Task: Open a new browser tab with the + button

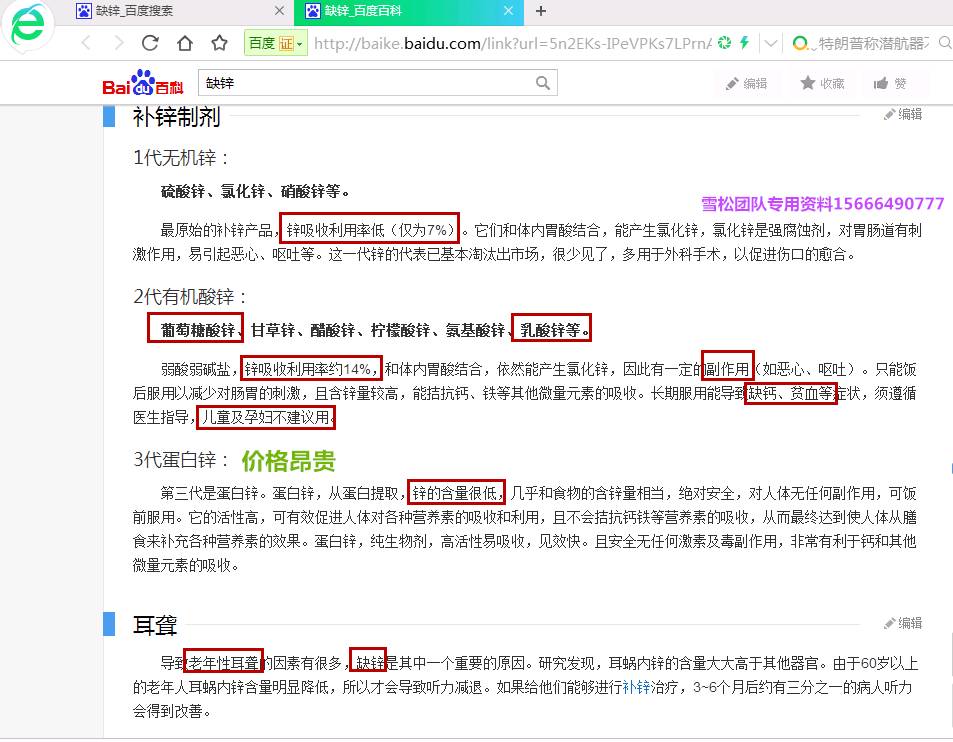Action: (541, 13)
